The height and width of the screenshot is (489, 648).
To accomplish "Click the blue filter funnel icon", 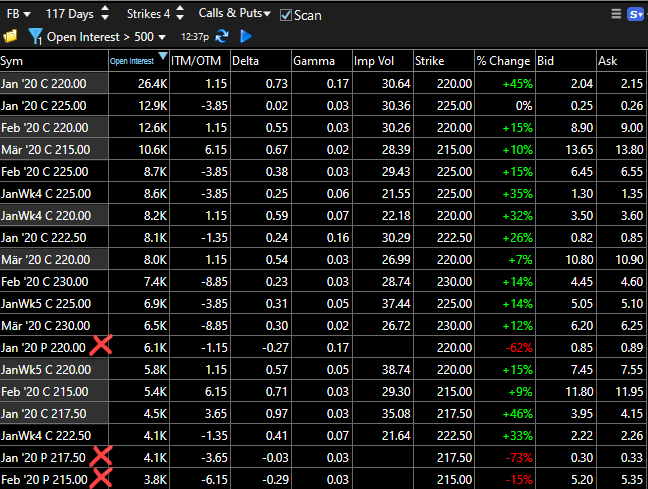I will pyautogui.click(x=36, y=36).
